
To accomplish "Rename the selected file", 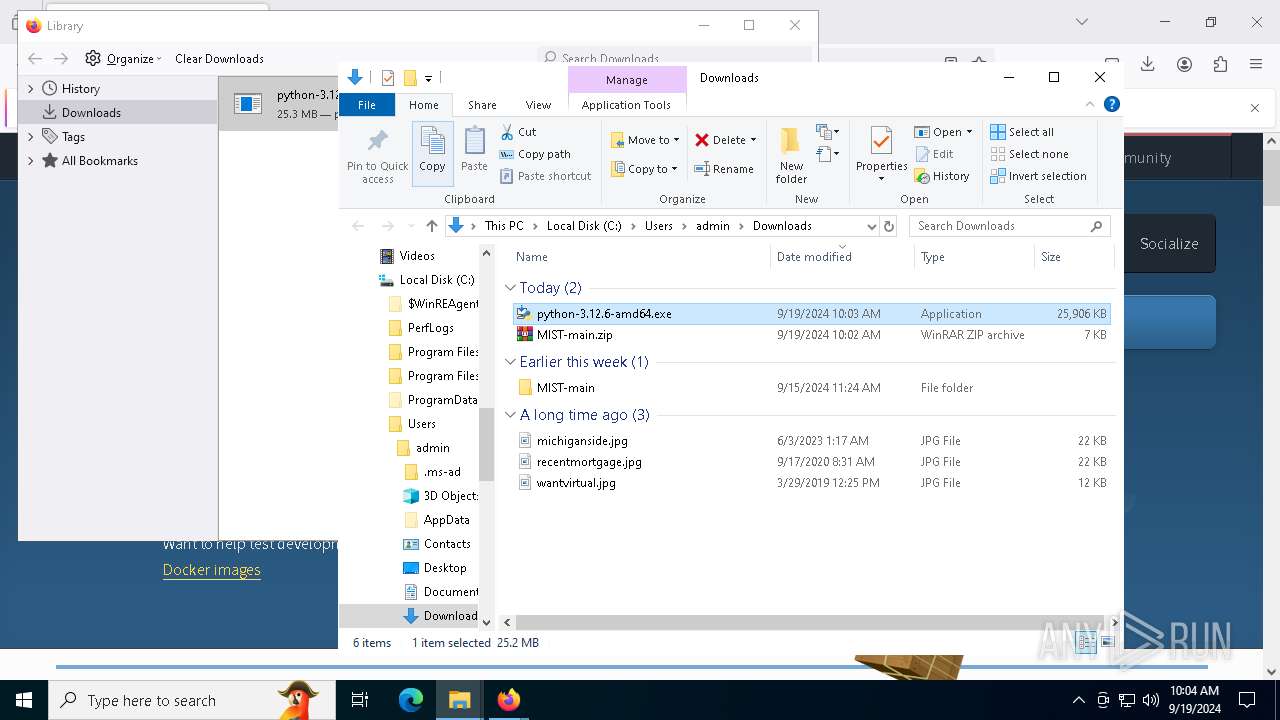I will (x=724, y=169).
